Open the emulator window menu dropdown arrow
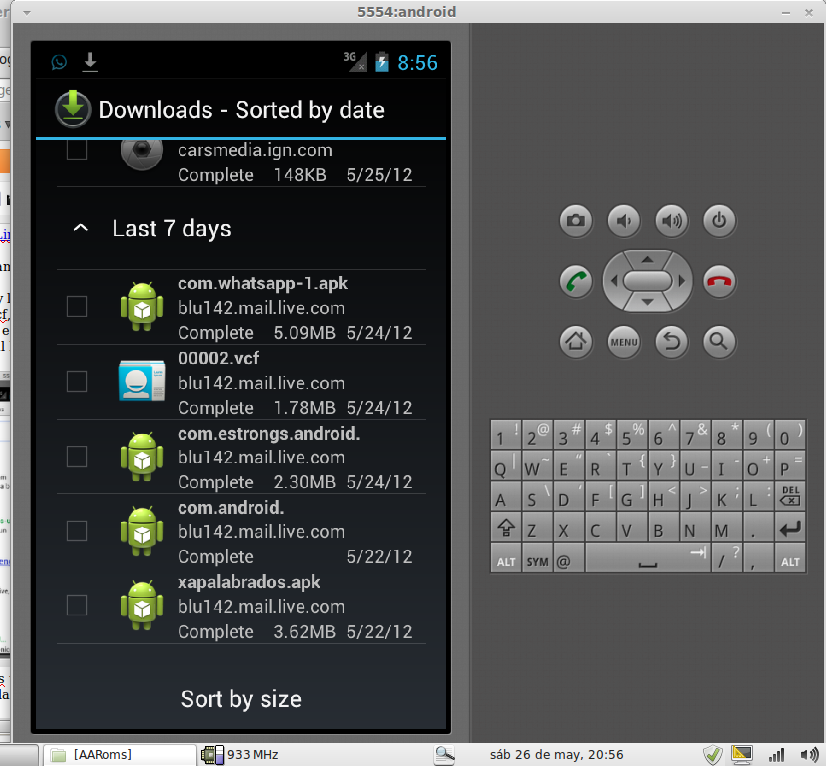Viewport: 826px width, 766px height. tap(27, 12)
